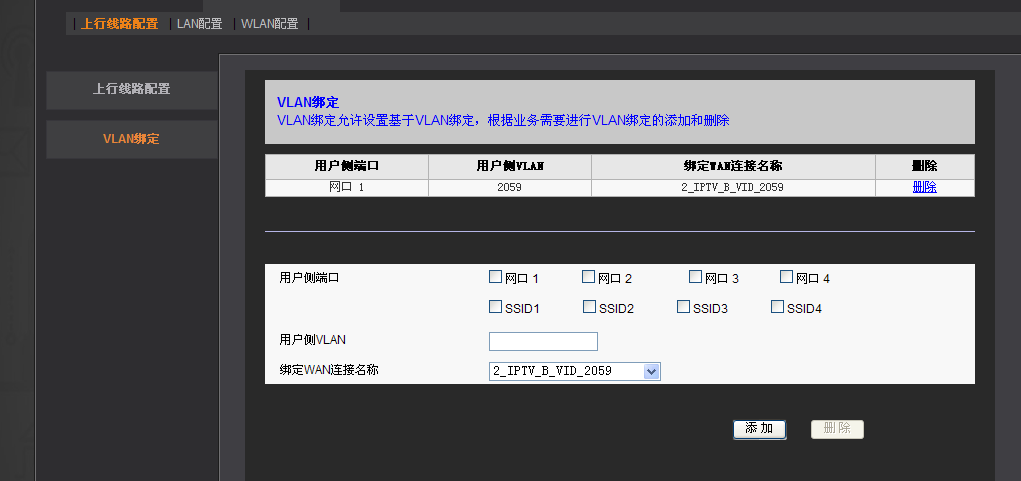Image resolution: width=1021 pixels, height=481 pixels.
Task: Switch to the WLAN配置 tab
Action: tap(270, 24)
